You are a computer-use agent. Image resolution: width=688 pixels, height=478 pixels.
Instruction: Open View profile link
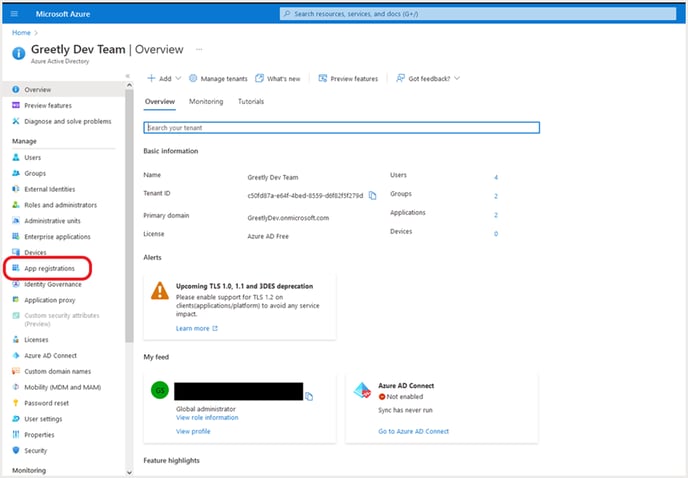coord(193,431)
